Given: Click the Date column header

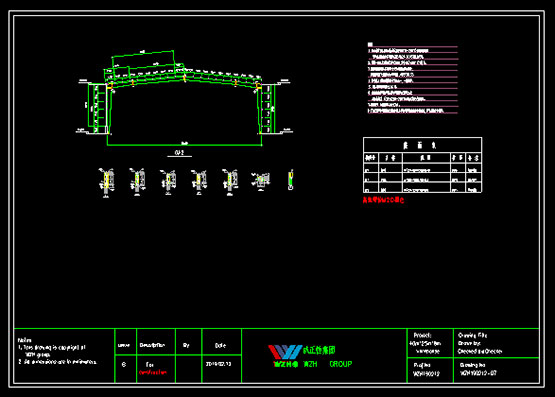Looking at the screenshot, I should [x=220, y=345].
